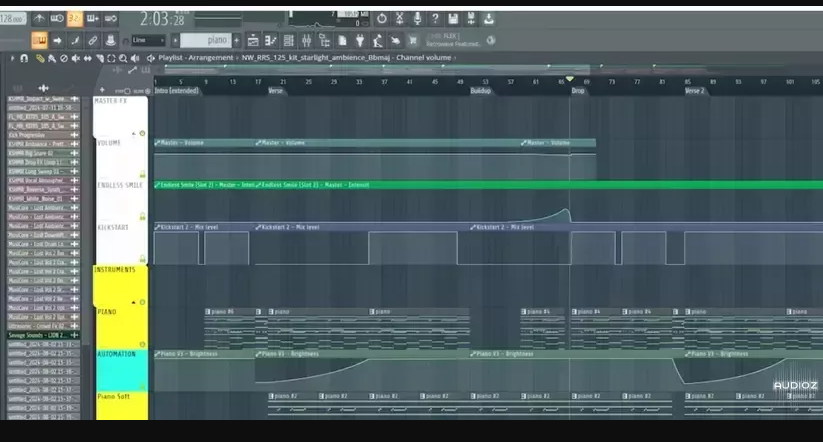This screenshot has width=823, height=442.
Task: Add new pattern with plus button
Action: [x=237, y=40]
